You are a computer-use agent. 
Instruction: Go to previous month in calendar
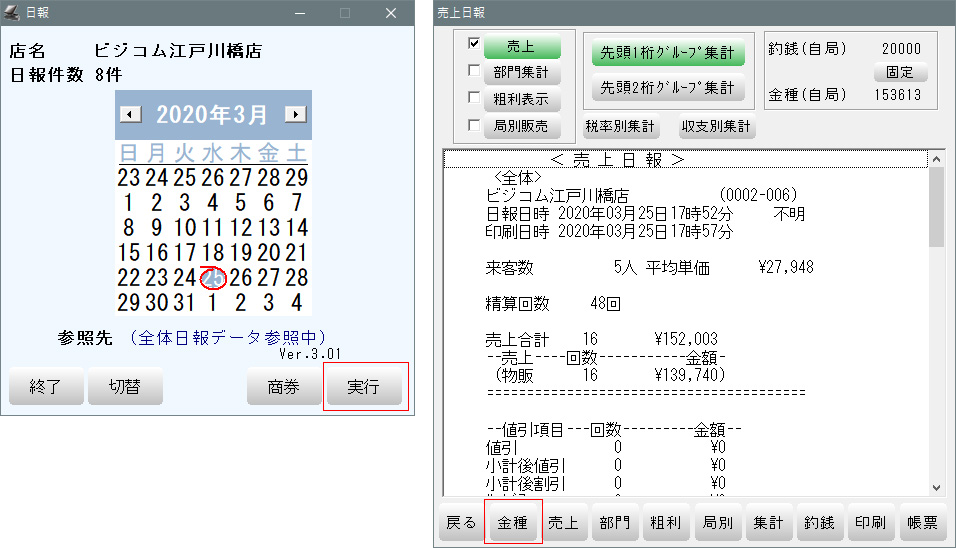click(x=130, y=114)
